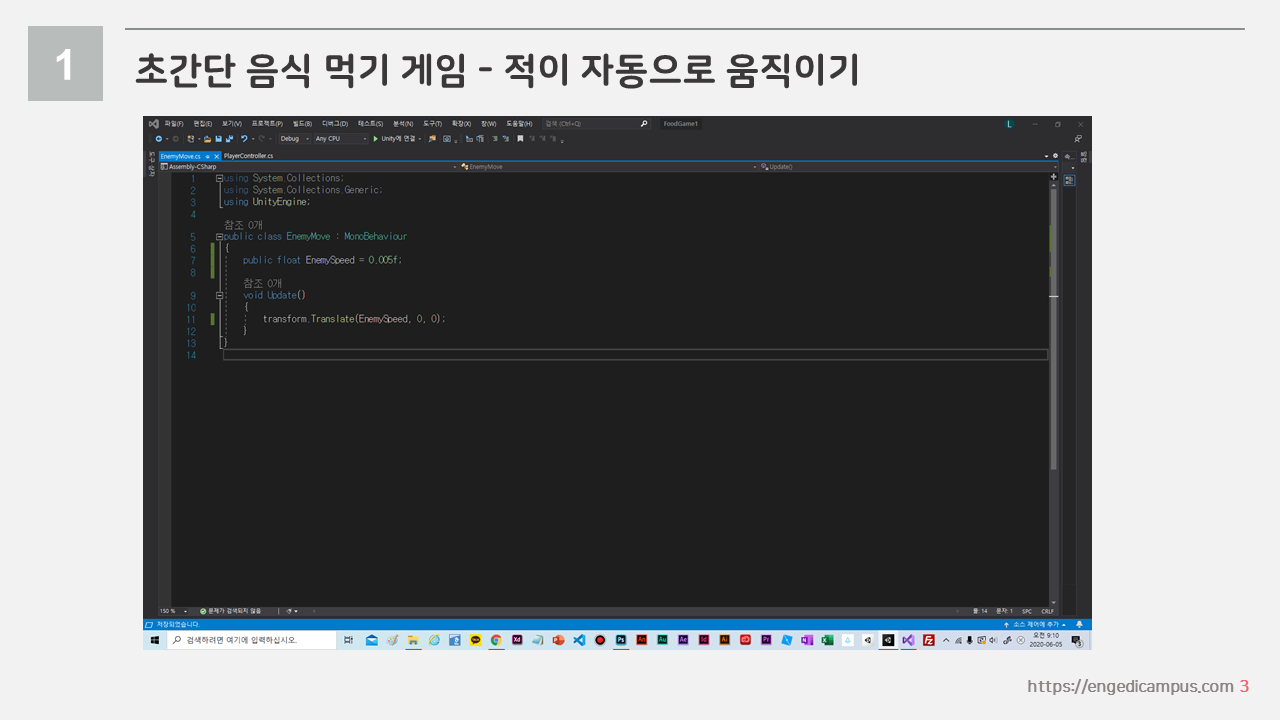Open Adobe Illustrator from the taskbar

click(x=724, y=639)
